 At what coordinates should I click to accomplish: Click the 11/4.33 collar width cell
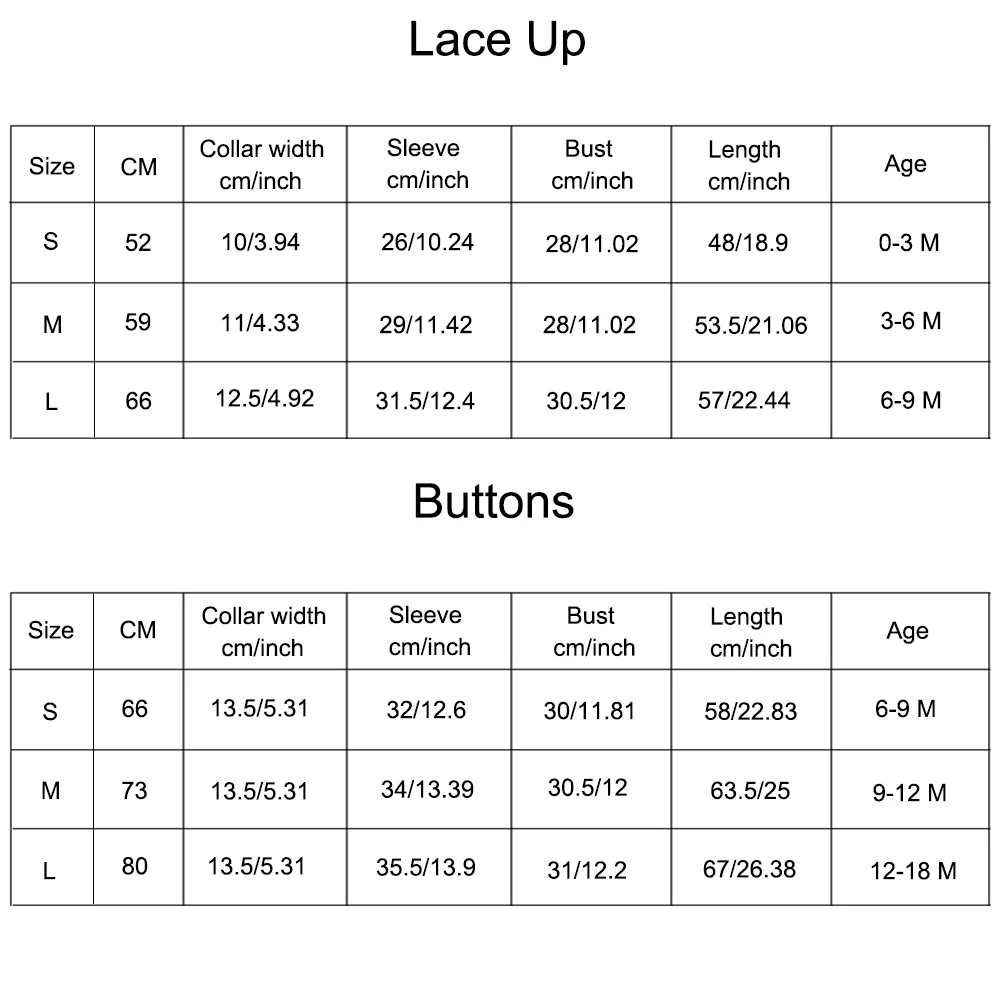pyautogui.click(x=260, y=323)
